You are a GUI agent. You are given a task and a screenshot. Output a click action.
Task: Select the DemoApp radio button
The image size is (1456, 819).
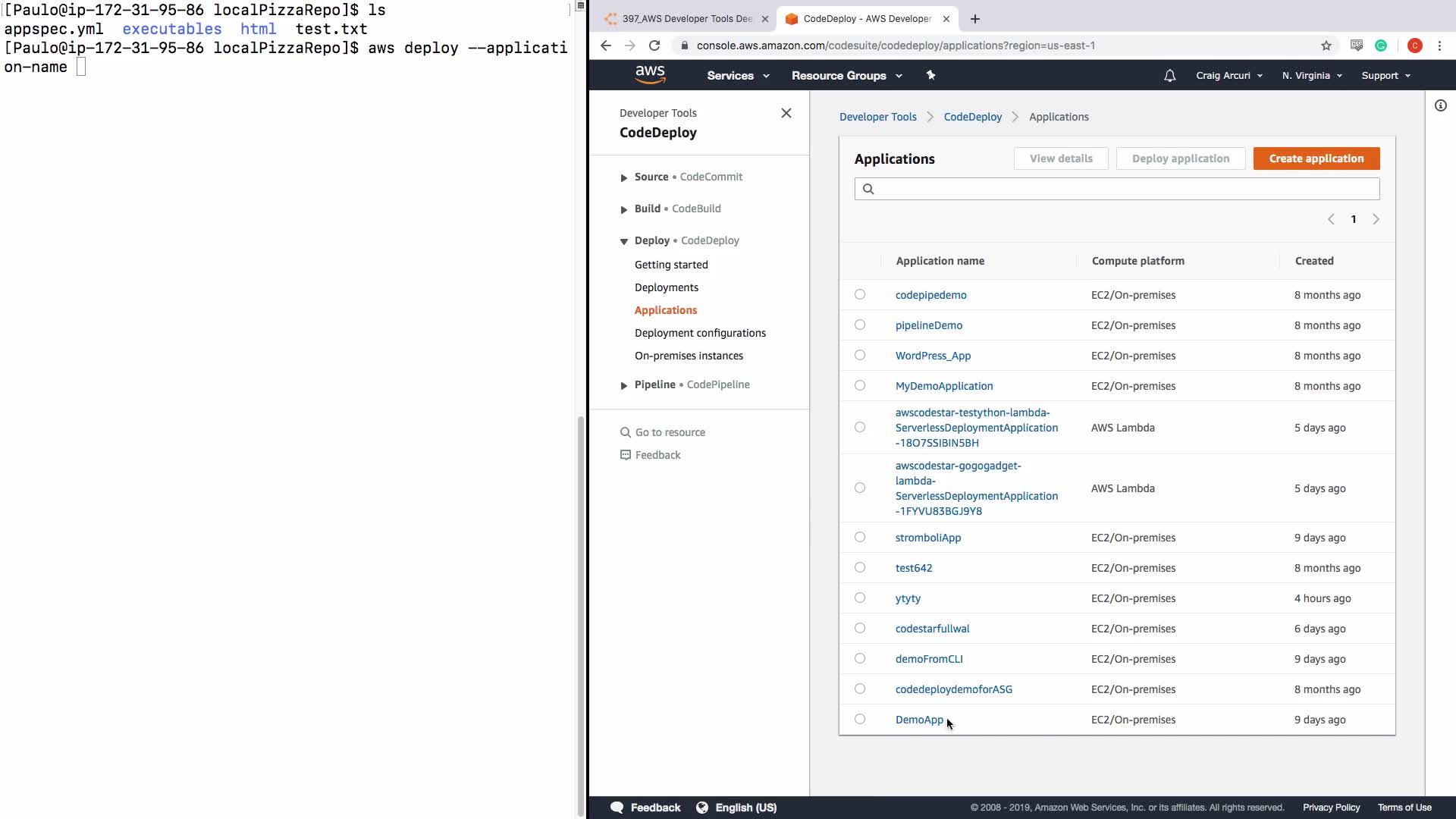tap(859, 719)
